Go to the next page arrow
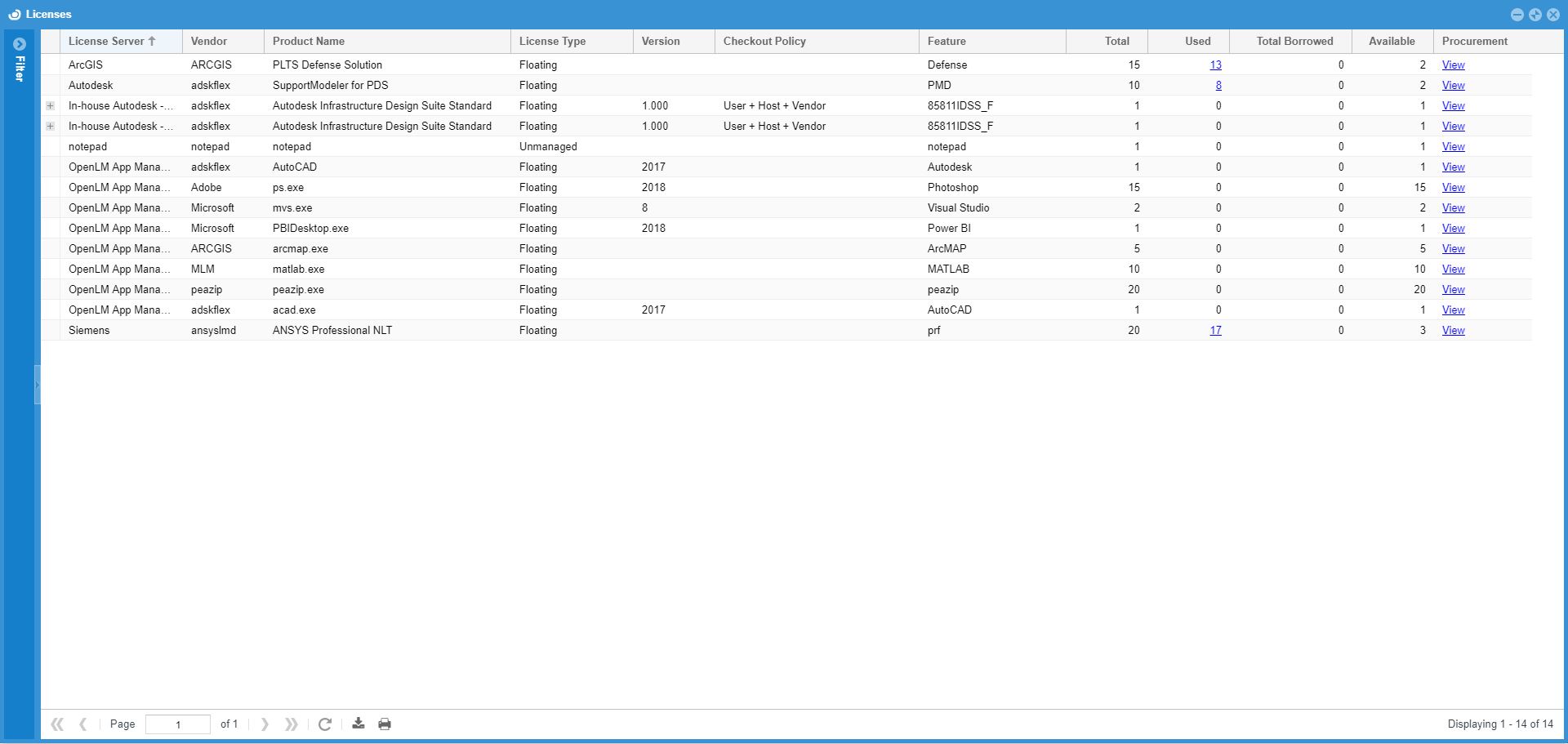The width and height of the screenshot is (1568, 744). point(265,724)
